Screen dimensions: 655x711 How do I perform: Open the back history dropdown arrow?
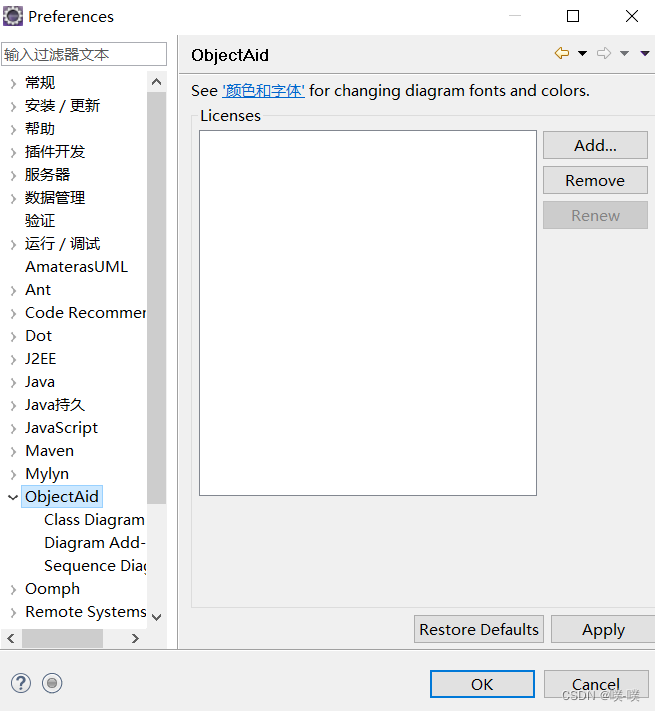click(582, 54)
